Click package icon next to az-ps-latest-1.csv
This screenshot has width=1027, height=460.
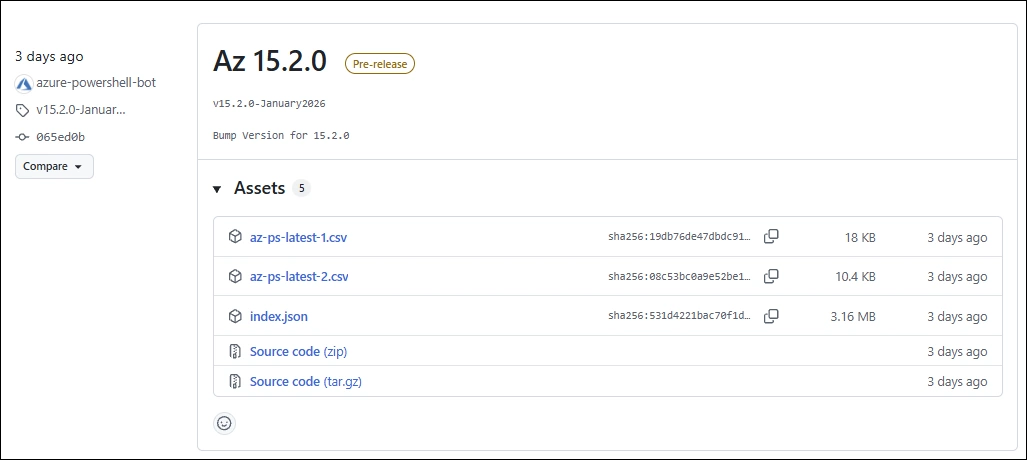pos(235,237)
